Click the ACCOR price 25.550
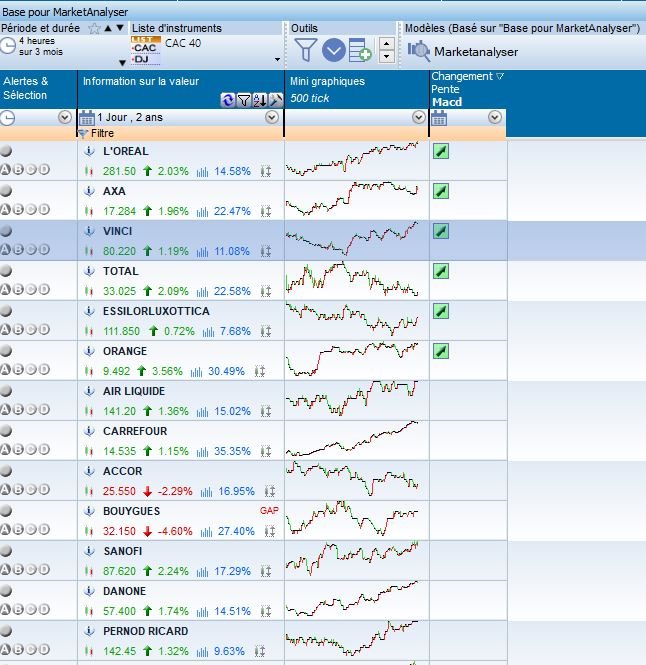The width and height of the screenshot is (646, 665). tap(119, 491)
